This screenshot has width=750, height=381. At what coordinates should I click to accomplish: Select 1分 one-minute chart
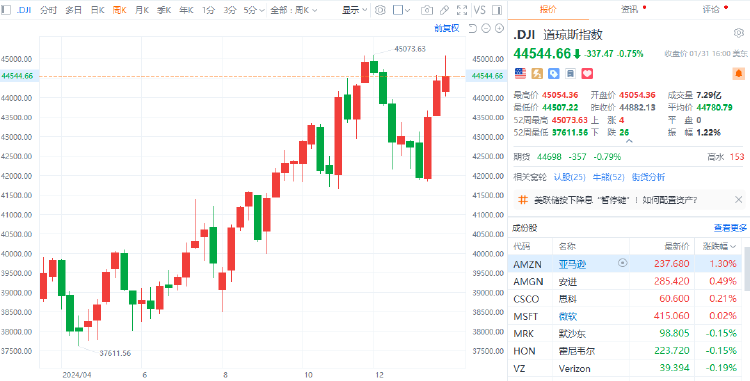coord(208,10)
